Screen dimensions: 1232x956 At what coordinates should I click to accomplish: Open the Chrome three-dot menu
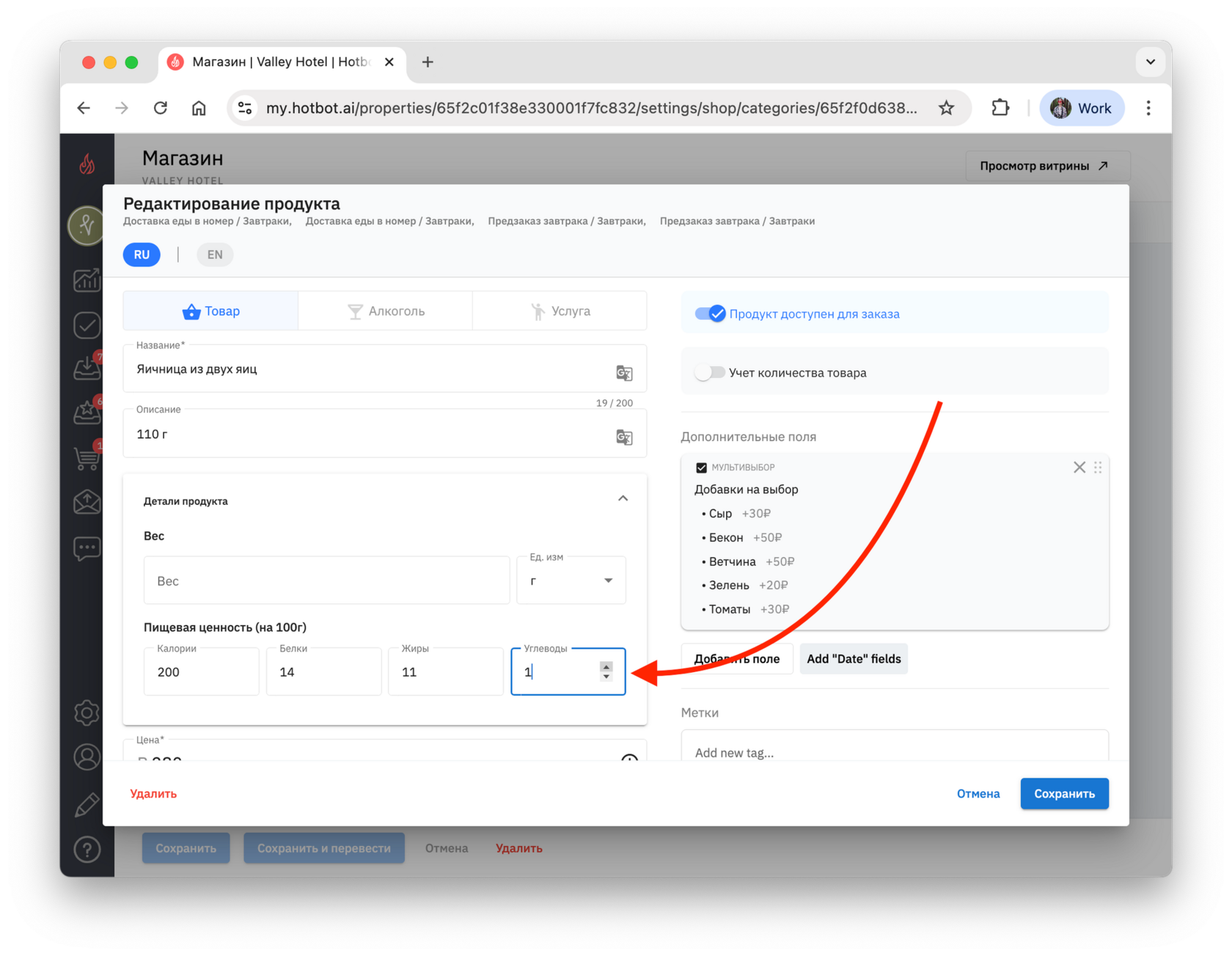pos(1148,108)
